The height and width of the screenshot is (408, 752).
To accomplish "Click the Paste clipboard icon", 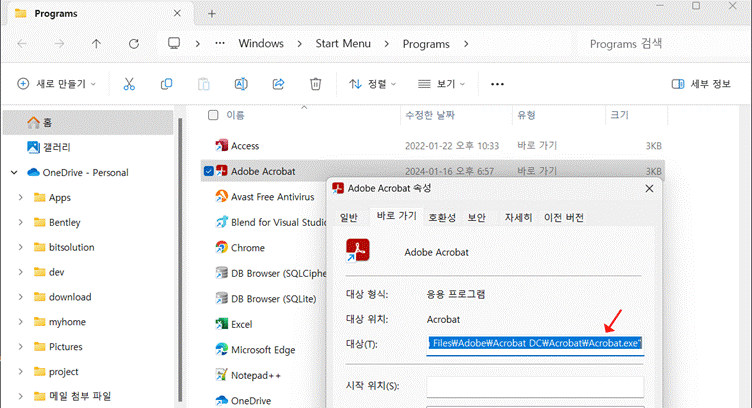I will [204, 84].
